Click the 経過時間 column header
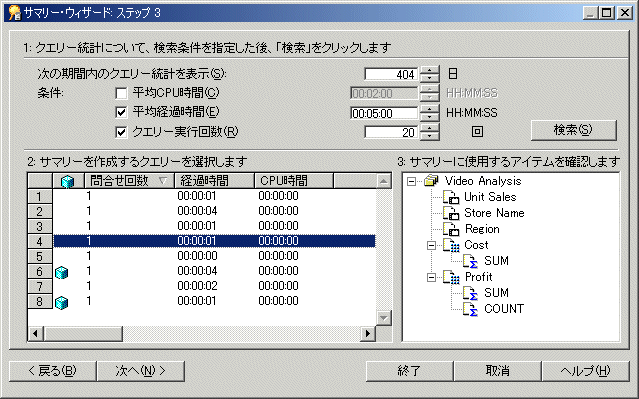 click(214, 181)
